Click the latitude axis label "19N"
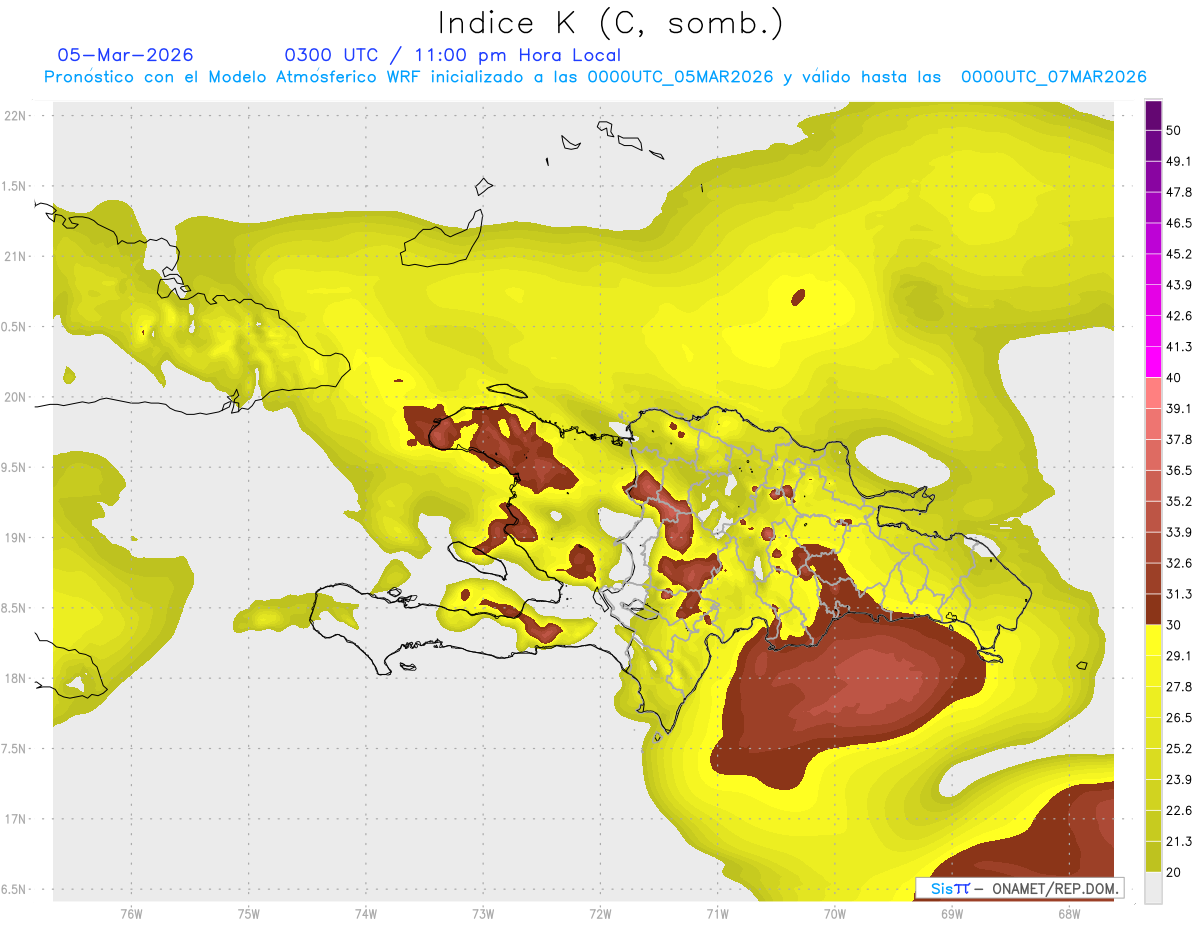 click(17, 538)
